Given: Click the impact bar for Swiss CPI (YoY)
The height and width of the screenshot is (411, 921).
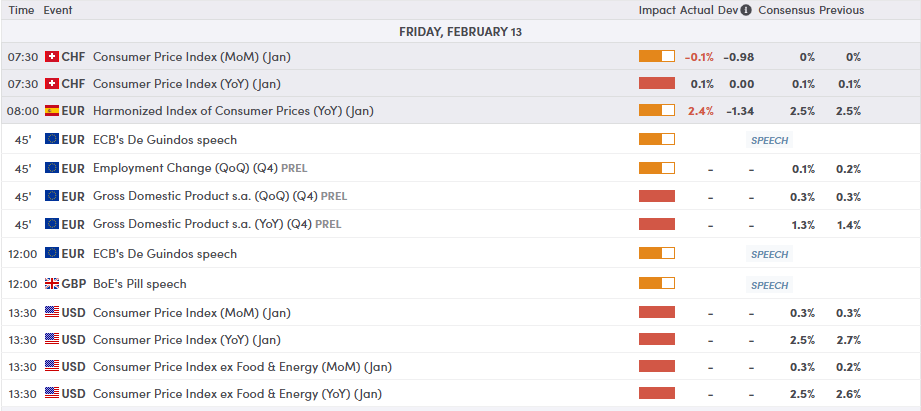Looking at the screenshot, I should coord(657,84).
